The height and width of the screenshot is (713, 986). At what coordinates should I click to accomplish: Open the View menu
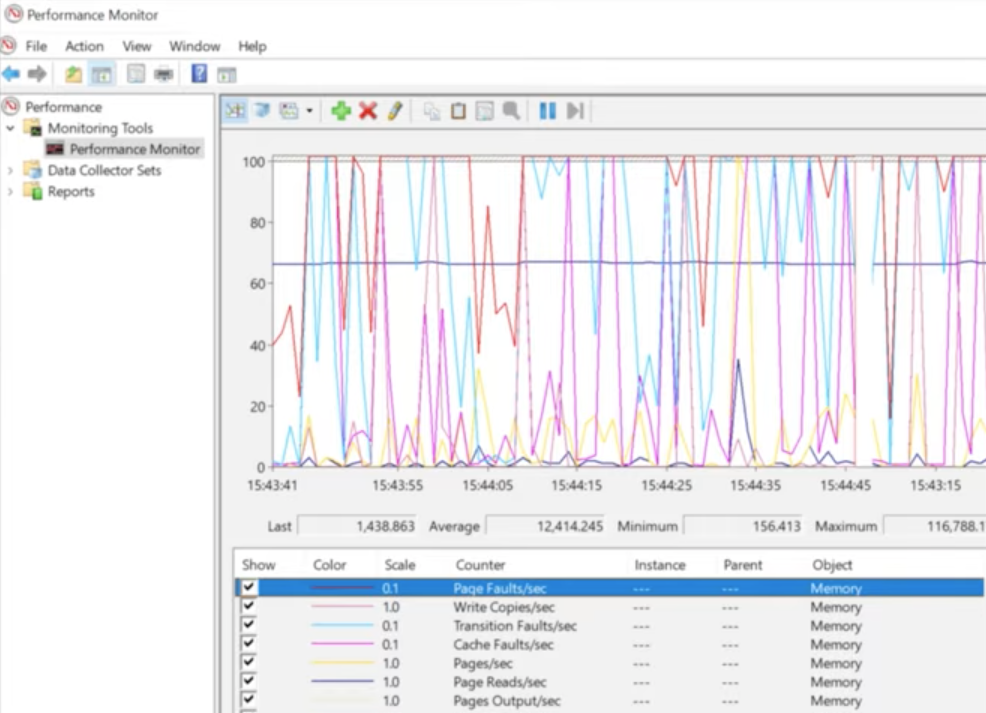click(136, 46)
